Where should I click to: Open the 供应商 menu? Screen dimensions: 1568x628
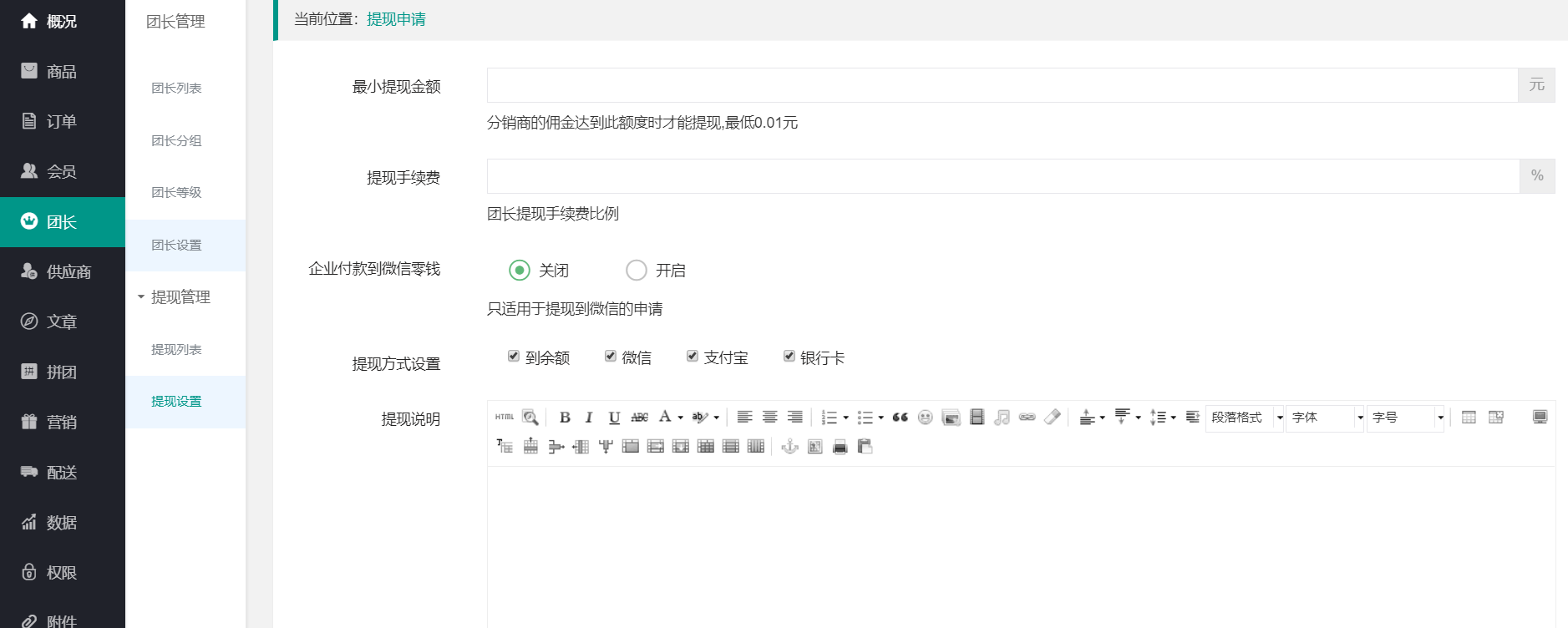coord(63,271)
